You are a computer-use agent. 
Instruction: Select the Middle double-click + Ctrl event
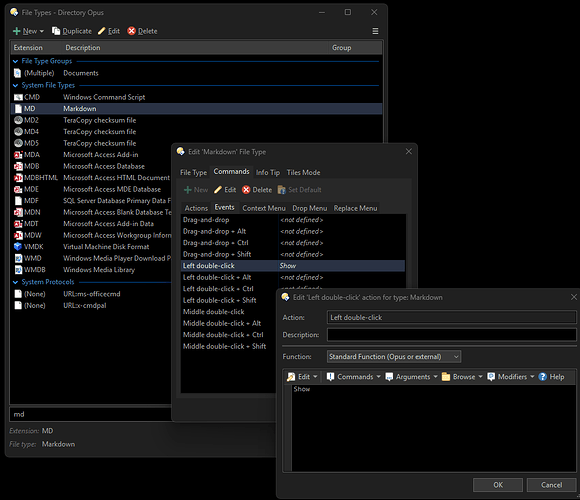click(x=229, y=335)
